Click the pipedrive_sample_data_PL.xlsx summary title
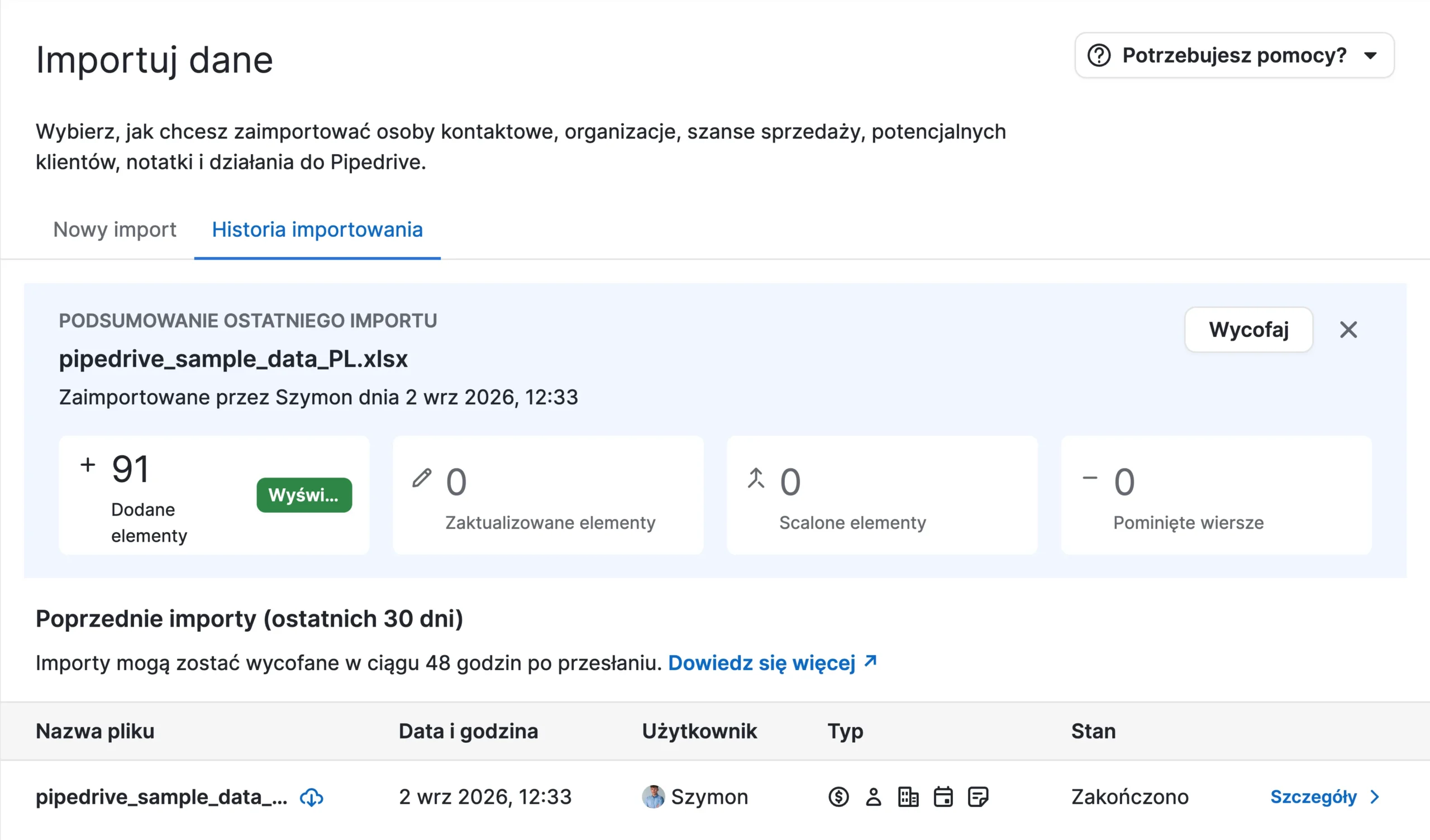The height and width of the screenshot is (840, 1430). (233, 359)
